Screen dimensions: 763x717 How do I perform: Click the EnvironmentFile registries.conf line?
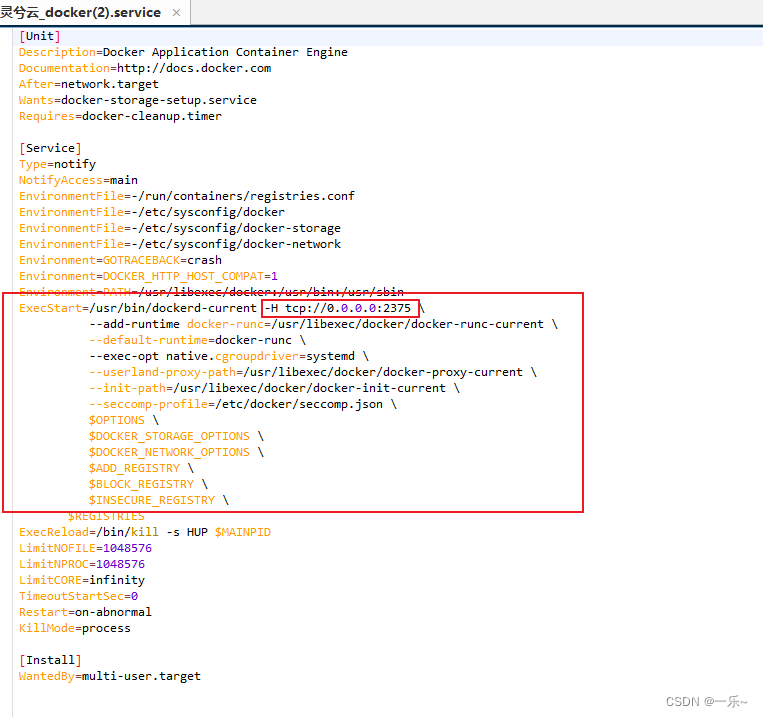coord(187,196)
